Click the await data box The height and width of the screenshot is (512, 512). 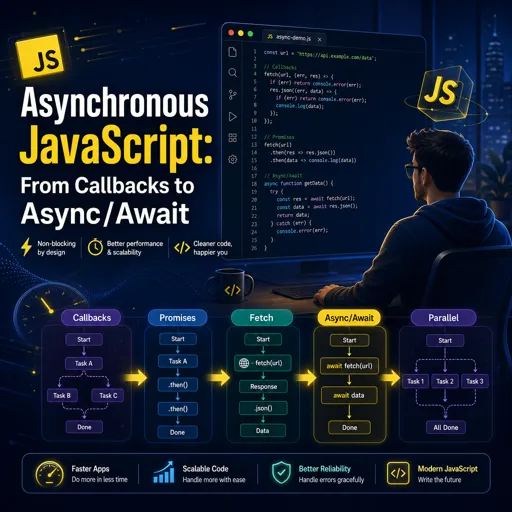coord(349,395)
